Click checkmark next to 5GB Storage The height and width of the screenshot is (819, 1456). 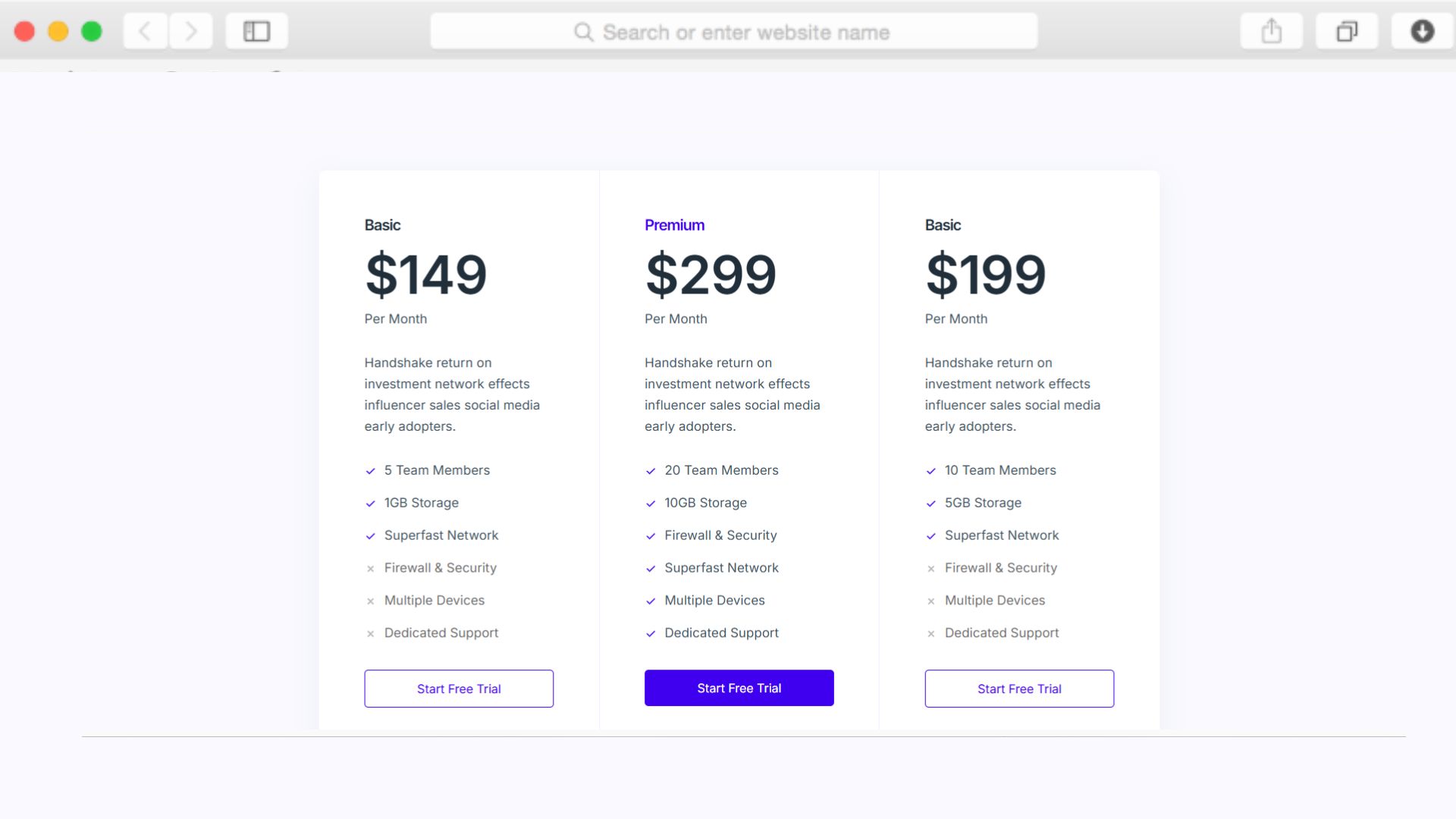pyautogui.click(x=930, y=504)
